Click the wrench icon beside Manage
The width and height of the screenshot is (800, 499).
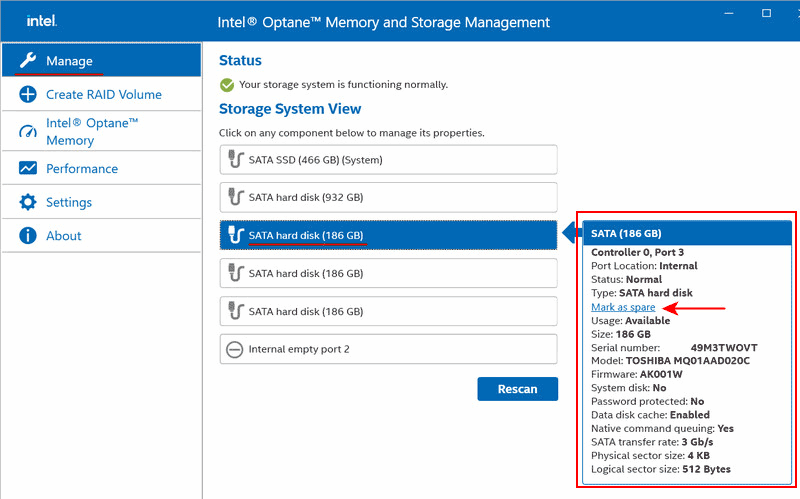click(27, 61)
